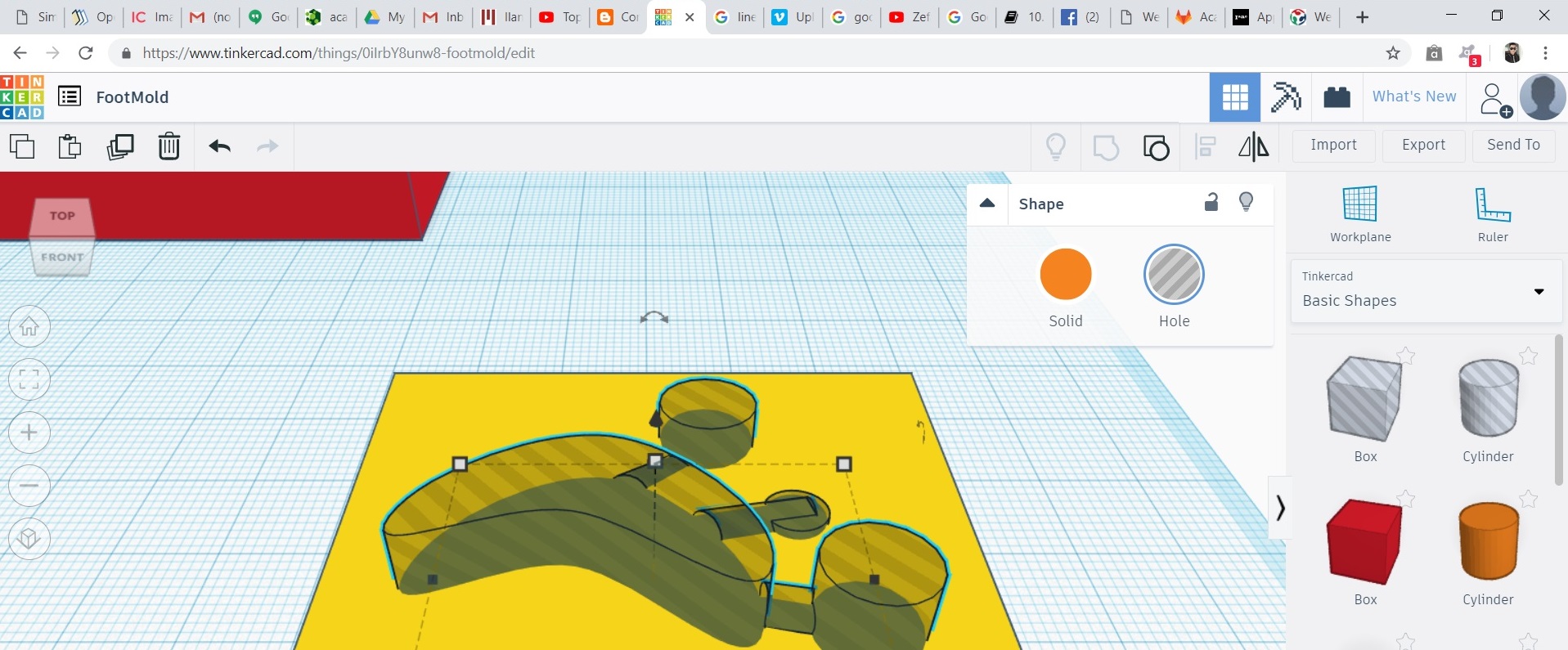Bookmark this page with star icon

pos(1393,53)
